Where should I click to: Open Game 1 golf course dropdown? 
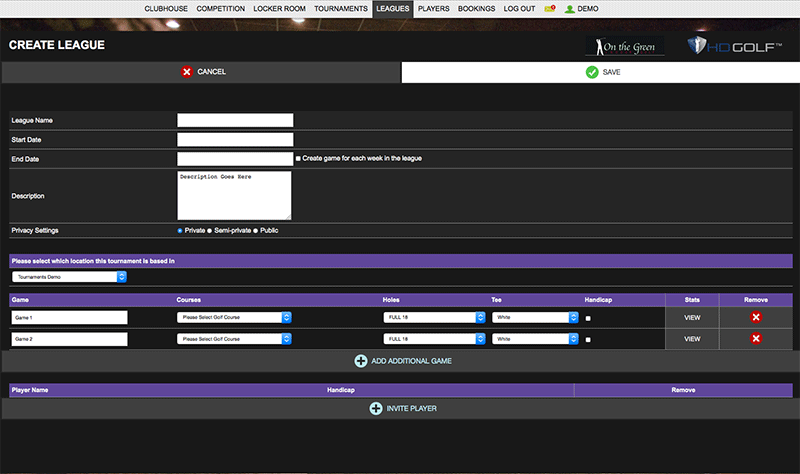tap(234, 317)
